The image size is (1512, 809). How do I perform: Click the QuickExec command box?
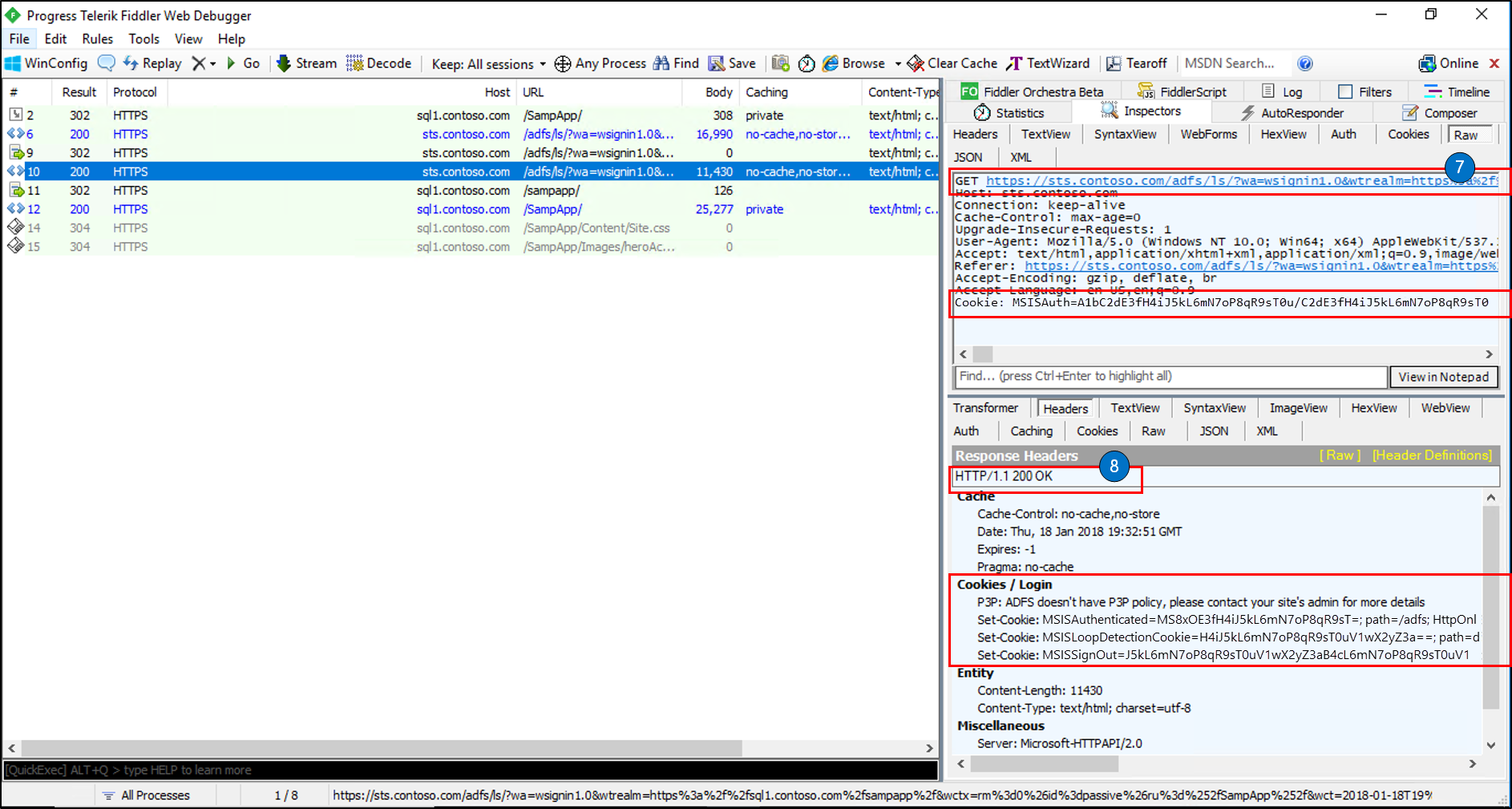[x=471, y=770]
